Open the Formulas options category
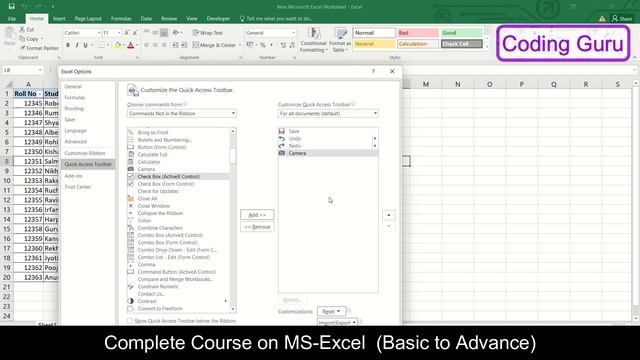The image size is (640, 360). (75, 98)
